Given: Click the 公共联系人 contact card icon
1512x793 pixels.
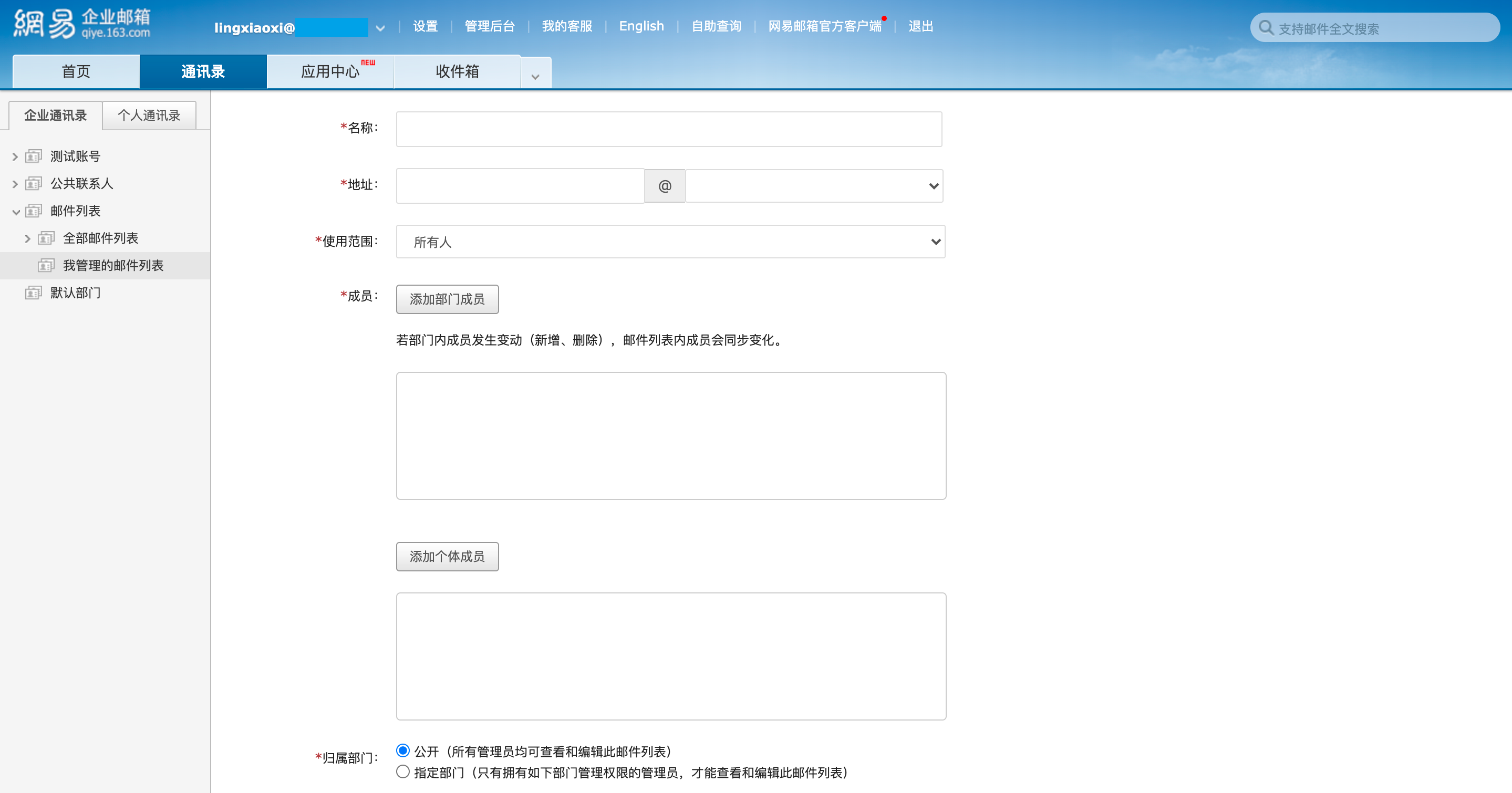Looking at the screenshot, I should [x=34, y=184].
